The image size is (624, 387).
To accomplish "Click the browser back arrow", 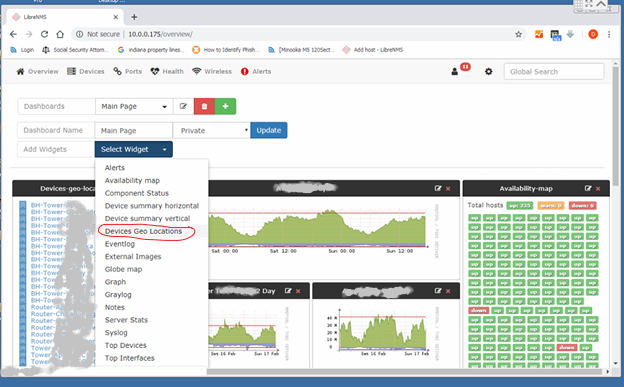I will 13,34.
